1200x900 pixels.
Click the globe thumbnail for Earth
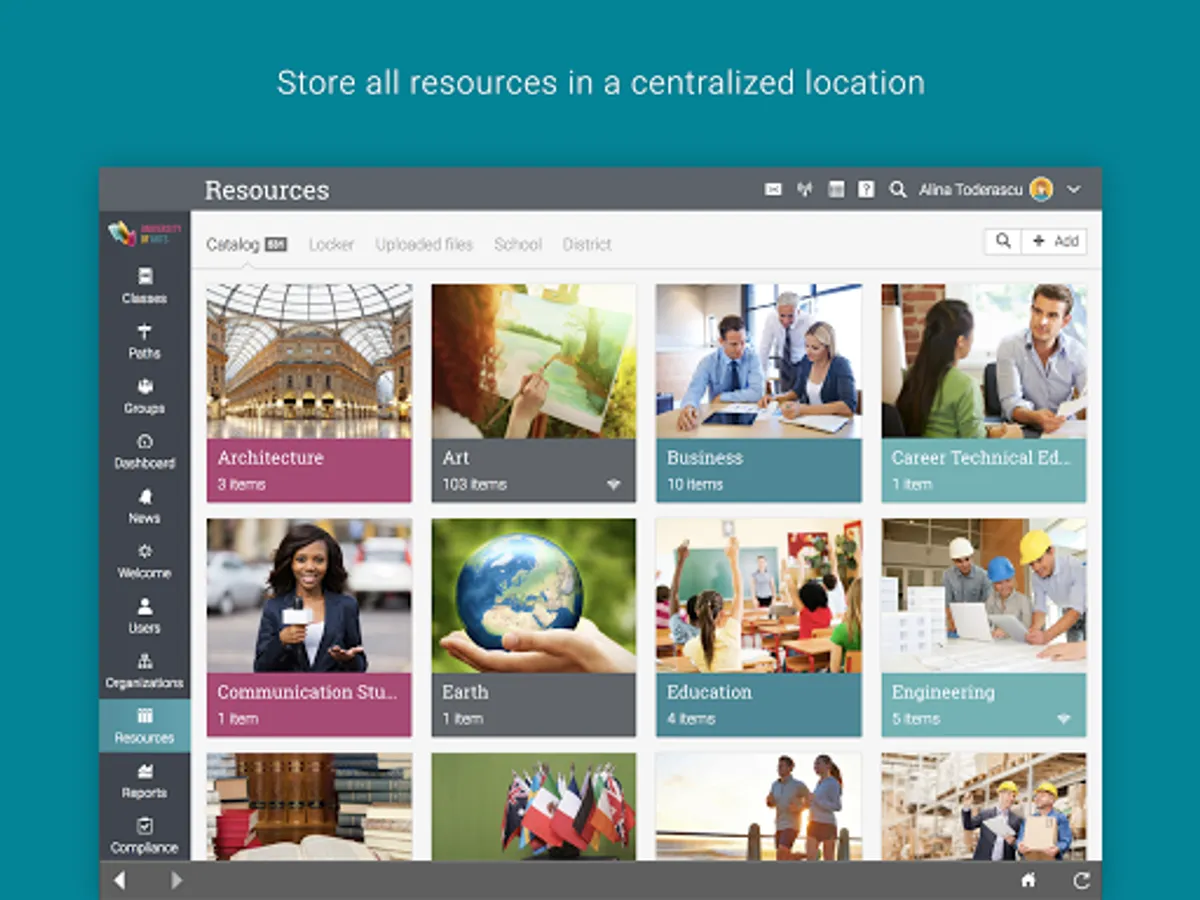534,596
